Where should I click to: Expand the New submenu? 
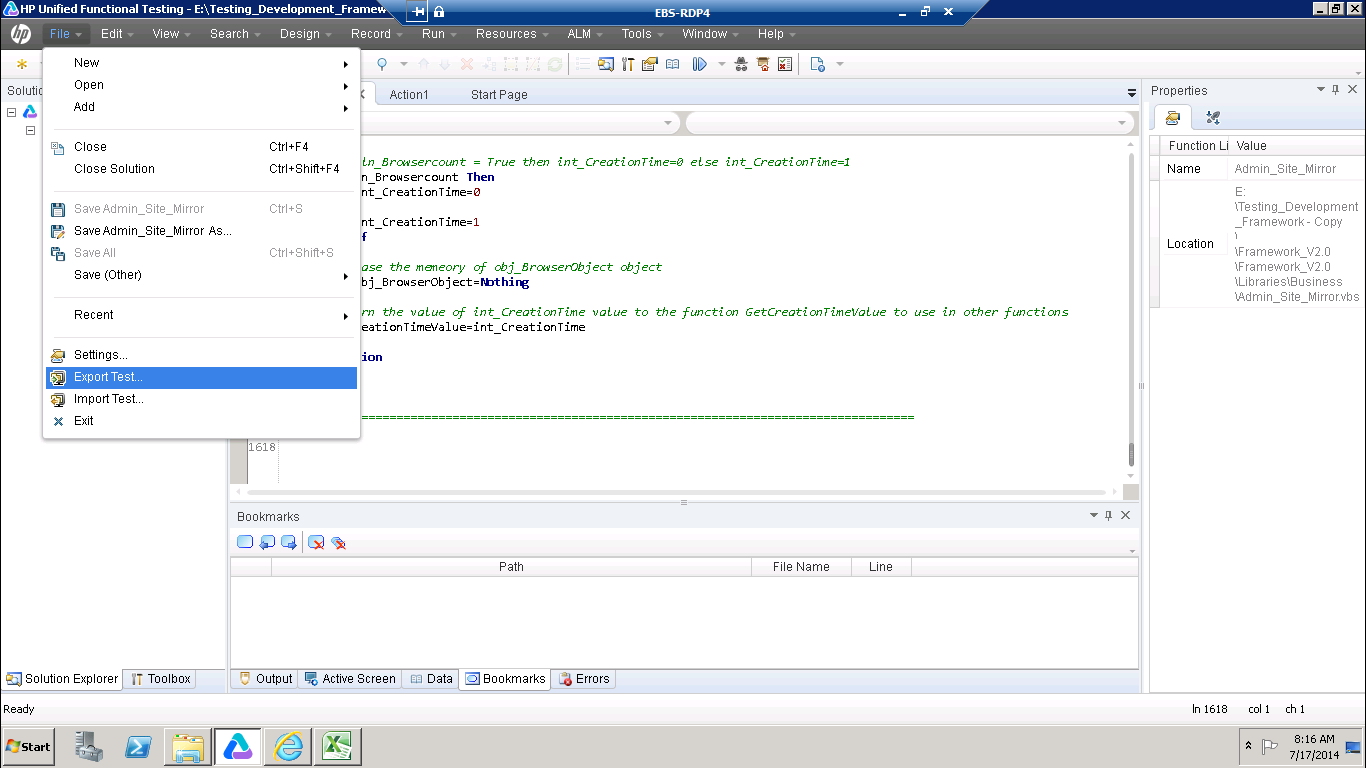(x=200, y=62)
